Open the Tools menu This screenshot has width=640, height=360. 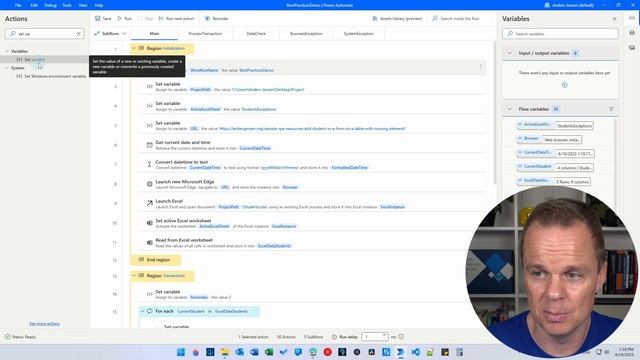[67, 5]
